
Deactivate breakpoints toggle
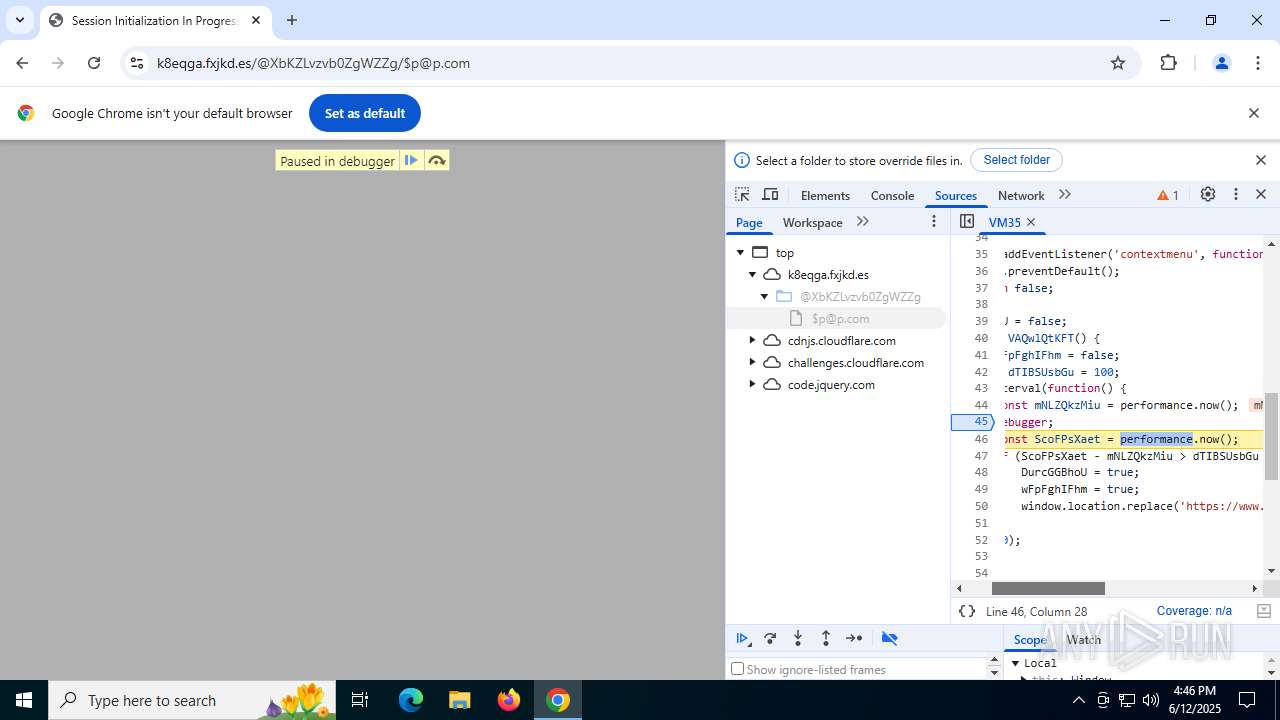pyautogui.click(x=890, y=638)
